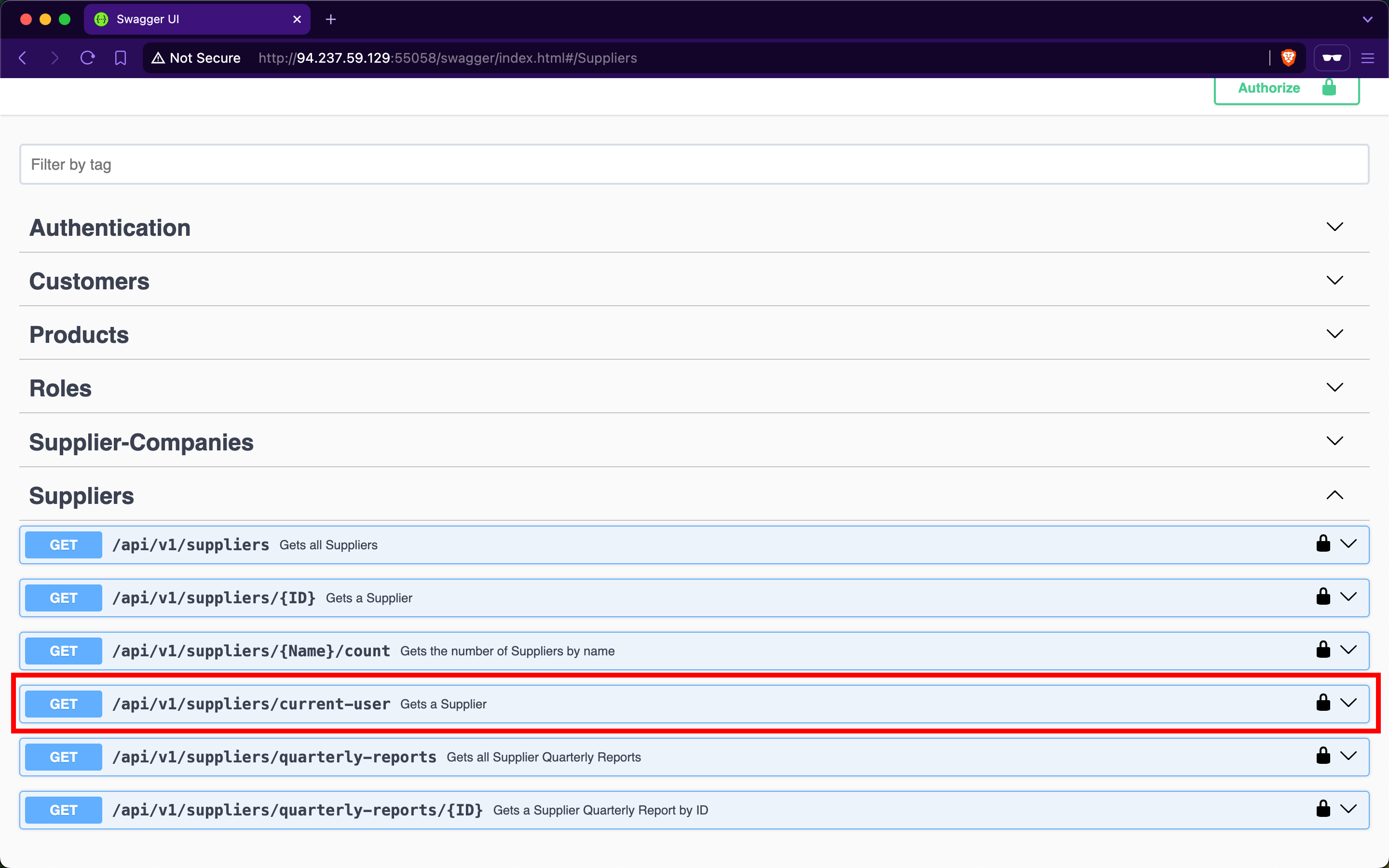Click the Not Secure warning indicator
The width and height of the screenshot is (1389, 868).
pyautogui.click(x=196, y=58)
